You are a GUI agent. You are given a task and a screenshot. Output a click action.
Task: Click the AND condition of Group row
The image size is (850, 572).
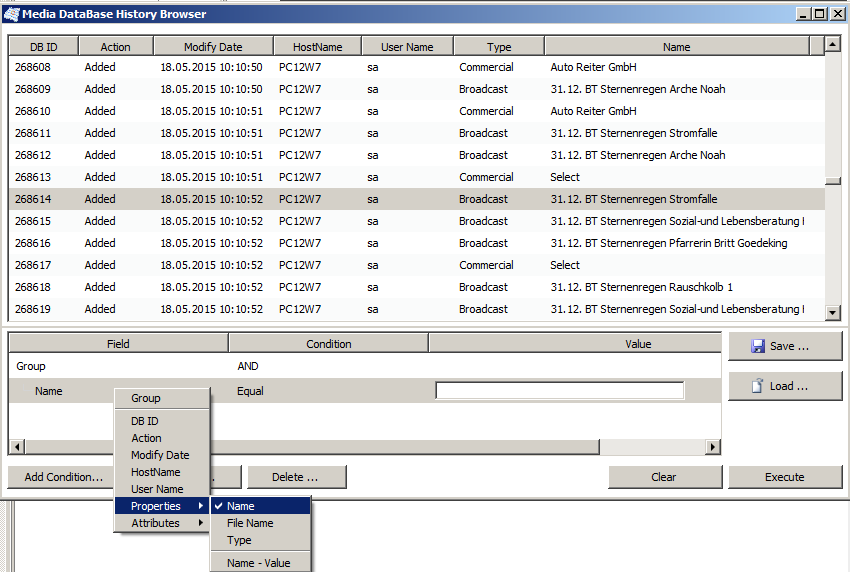[248, 366]
